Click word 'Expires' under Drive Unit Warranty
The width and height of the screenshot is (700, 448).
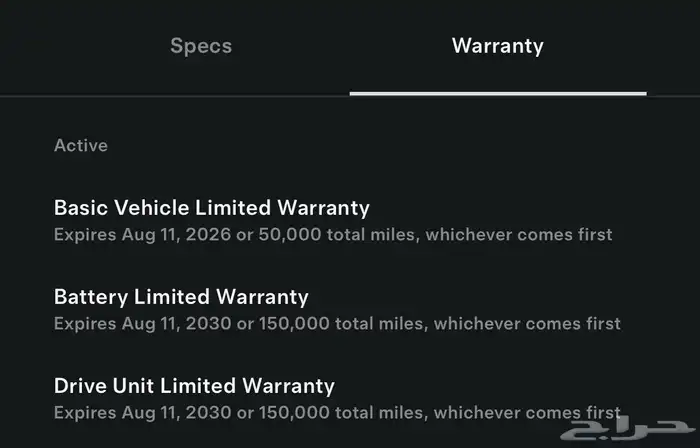85,413
